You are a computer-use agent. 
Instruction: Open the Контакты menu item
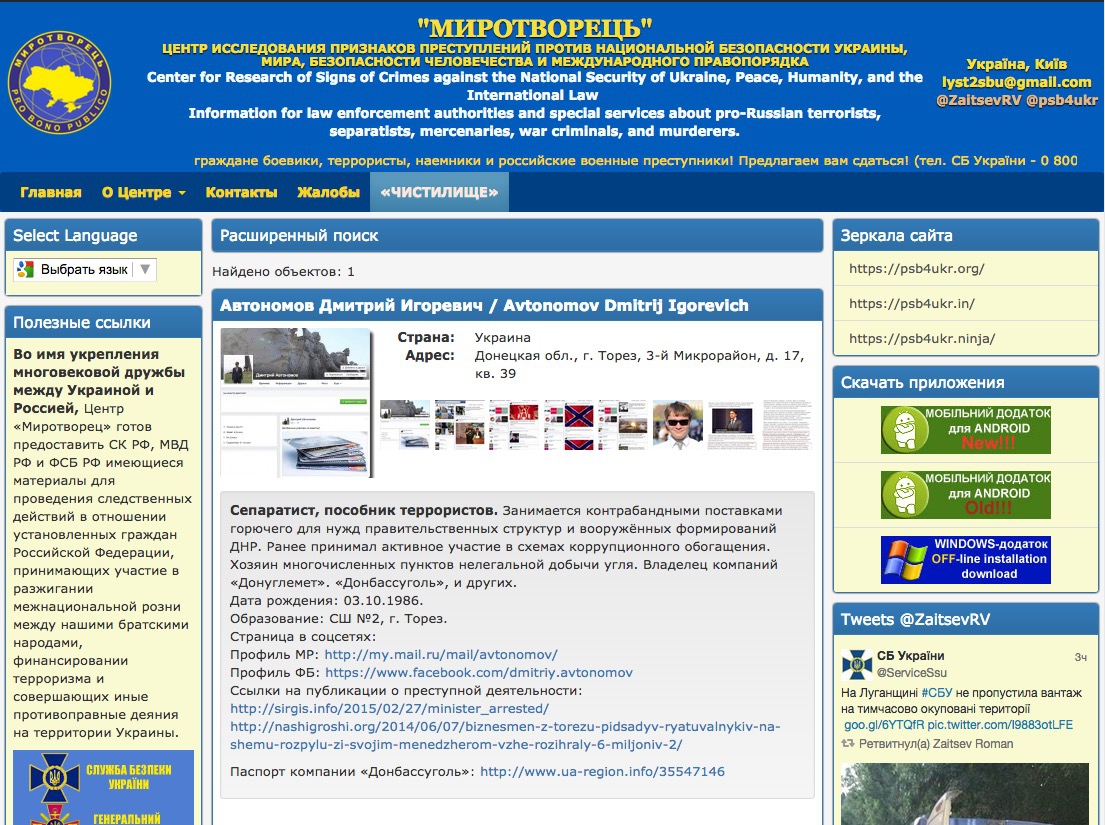click(241, 192)
